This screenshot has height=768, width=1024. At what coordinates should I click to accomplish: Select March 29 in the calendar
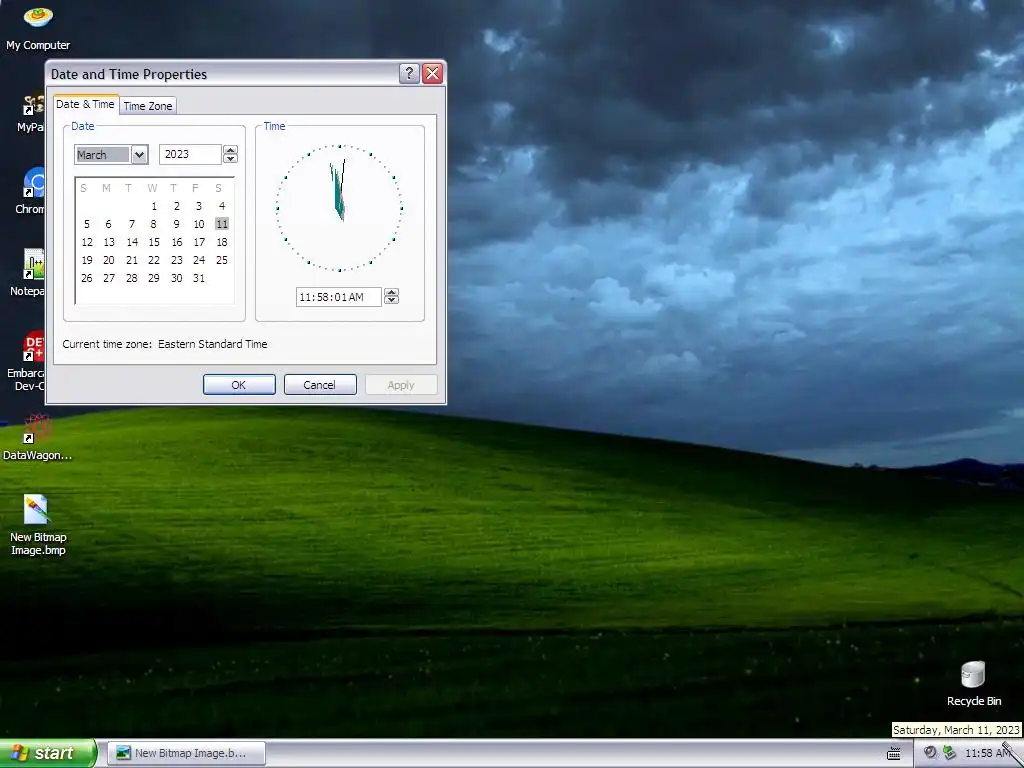tap(154, 278)
